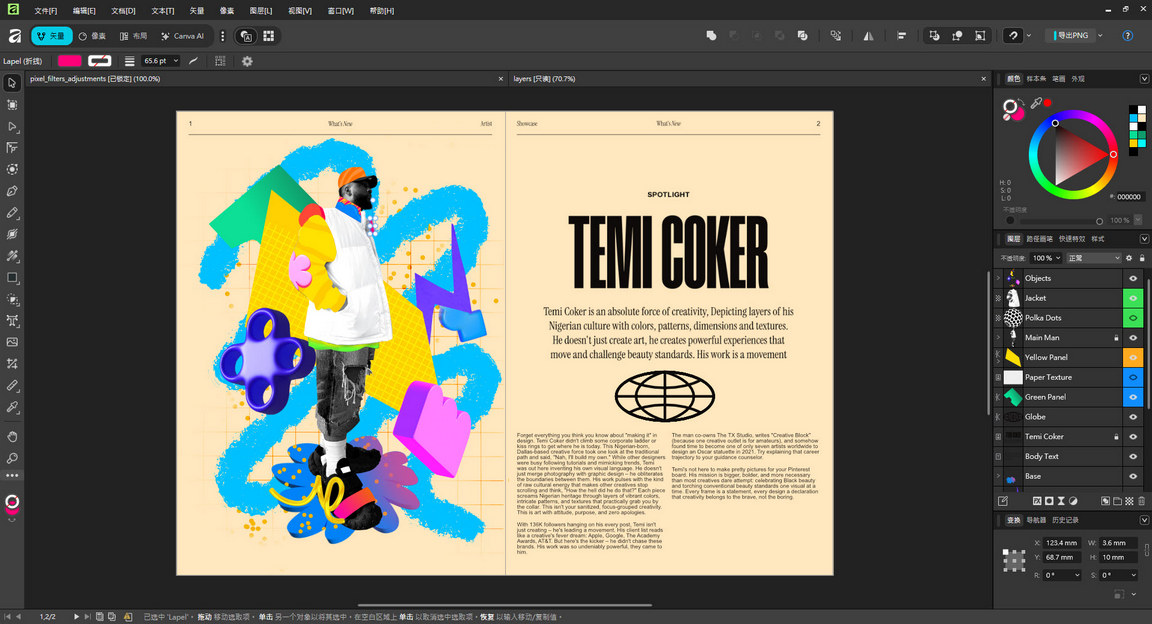Click the trash icon at the Layers panel bottom
Screen dimensions: 1152x624
(1141, 501)
